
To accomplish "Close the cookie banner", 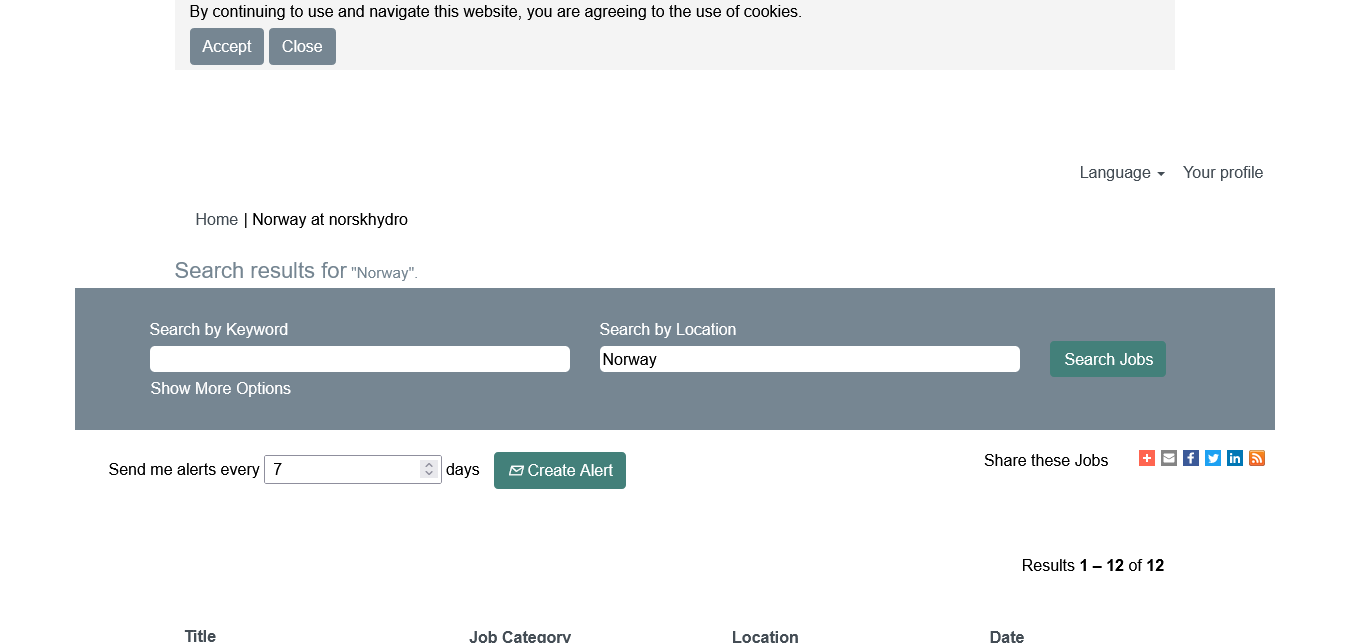I will [x=302, y=47].
